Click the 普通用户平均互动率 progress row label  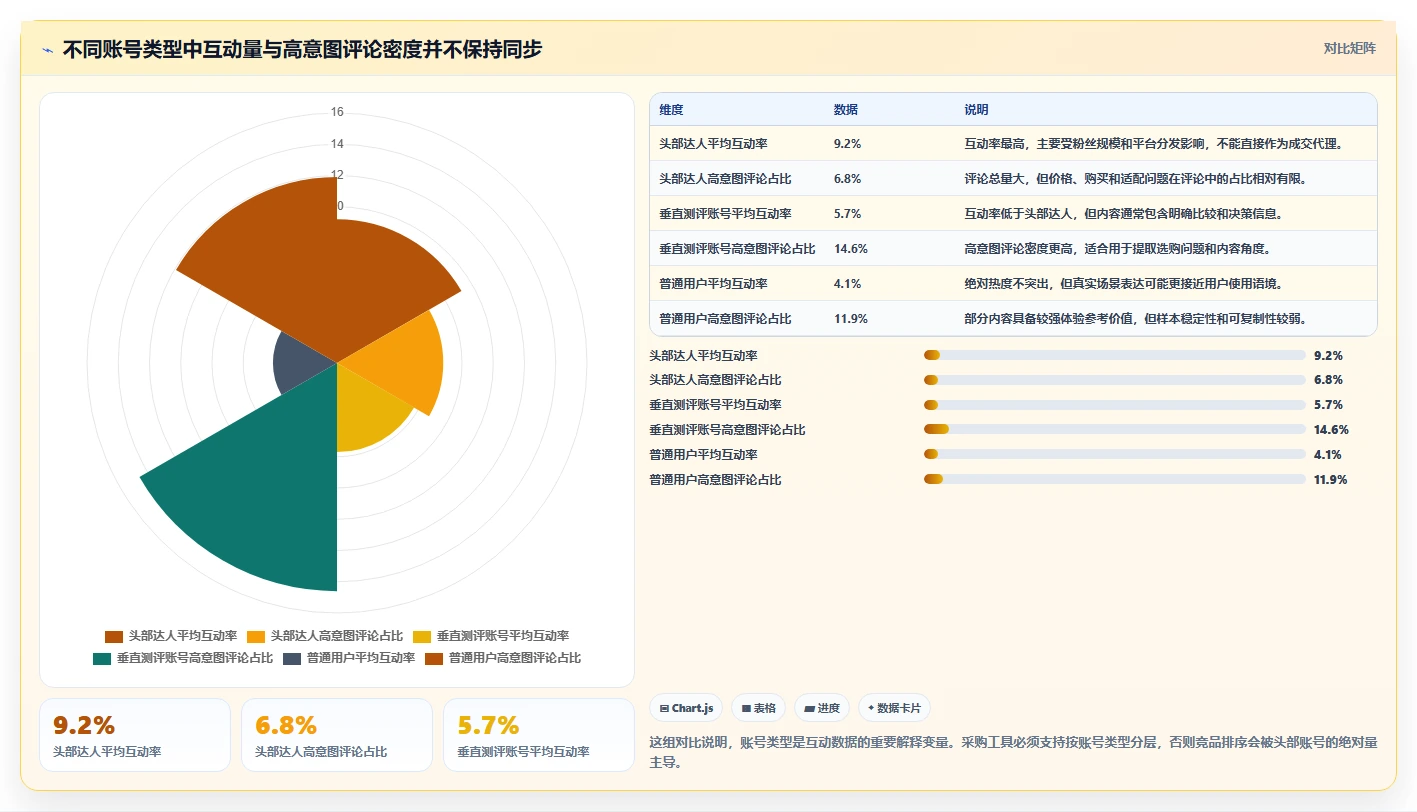tap(704, 455)
